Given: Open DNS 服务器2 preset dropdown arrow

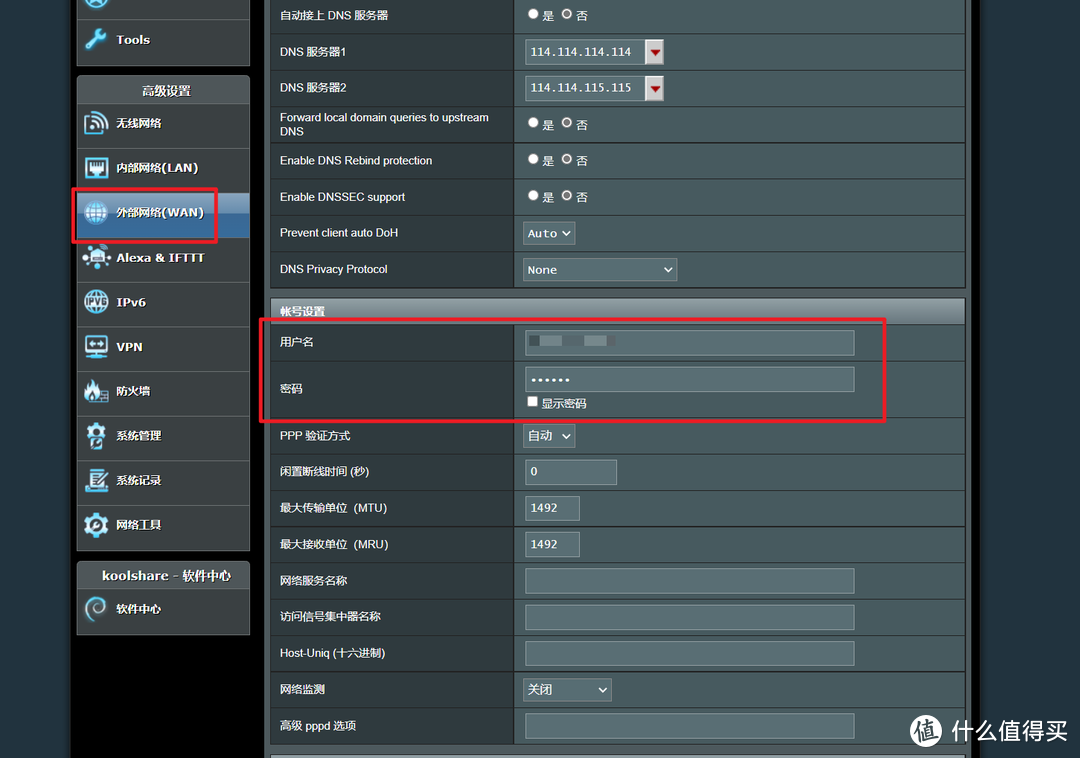Looking at the screenshot, I should pos(655,88).
